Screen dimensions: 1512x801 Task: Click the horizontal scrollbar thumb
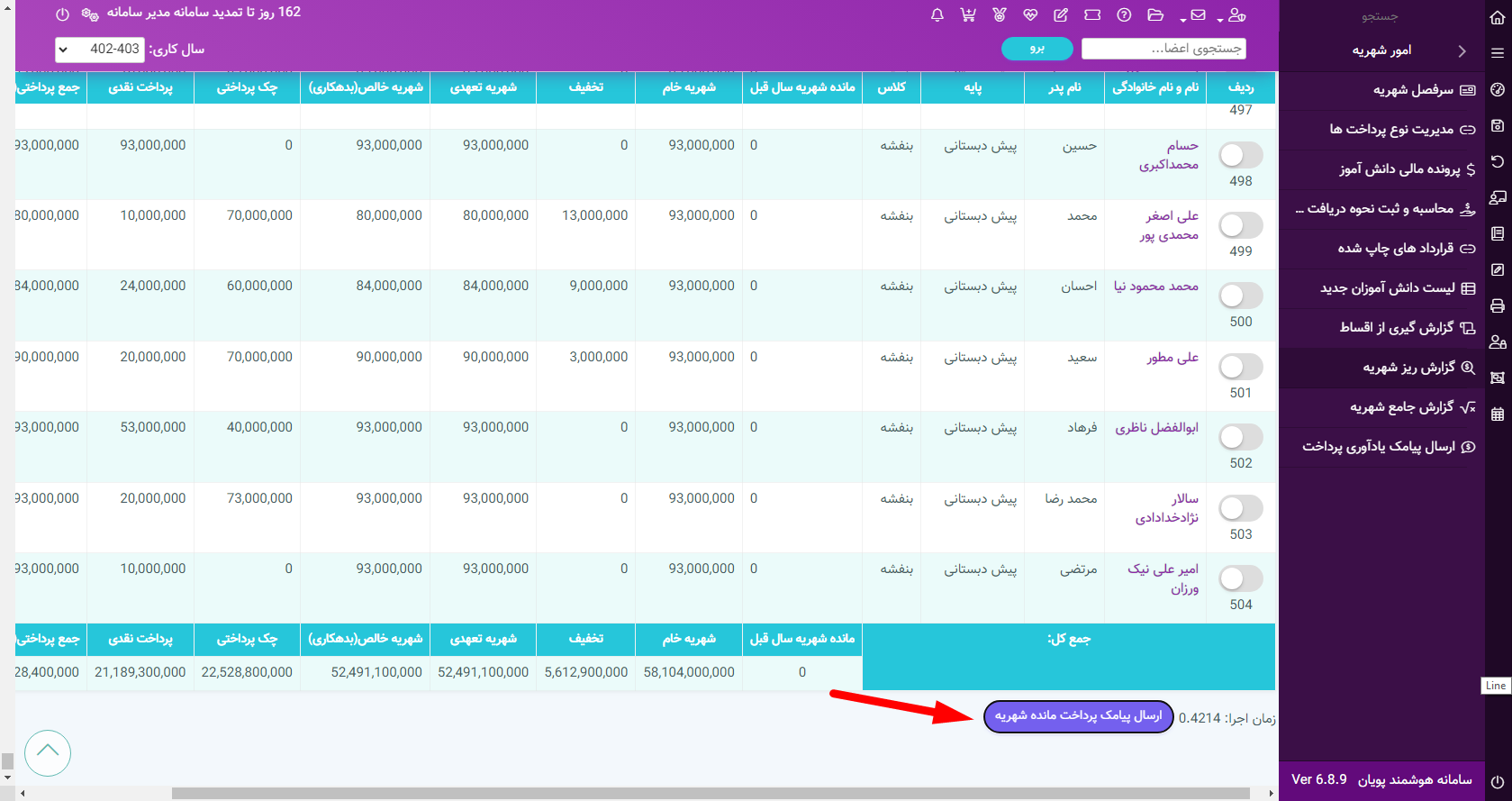(711, 794)
